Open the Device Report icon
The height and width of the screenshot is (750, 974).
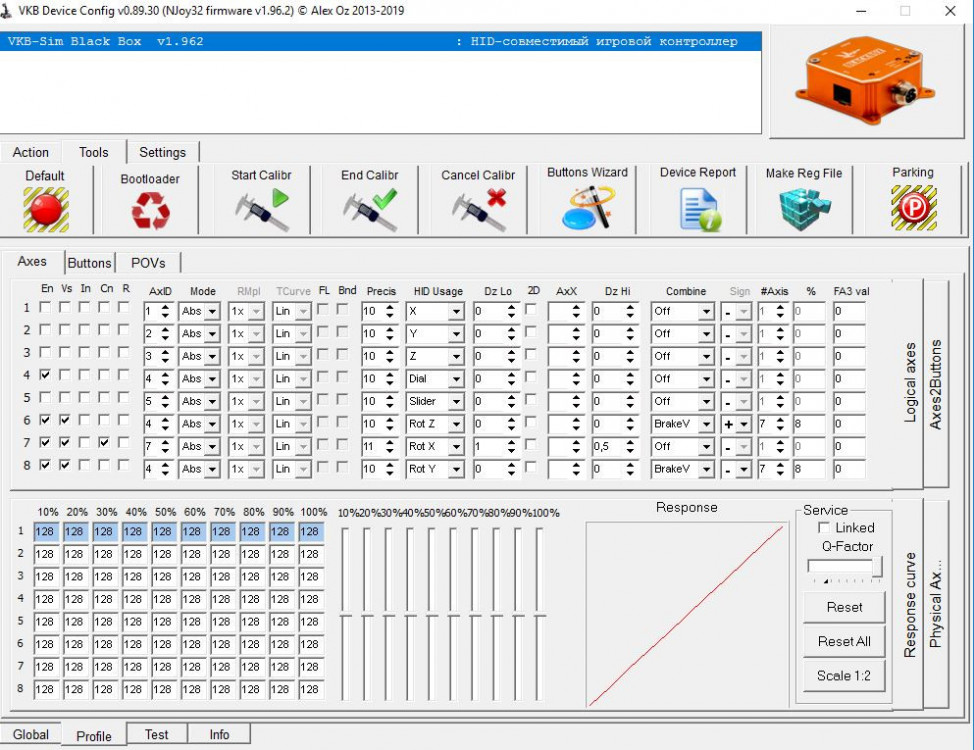(x=698, y=208)
